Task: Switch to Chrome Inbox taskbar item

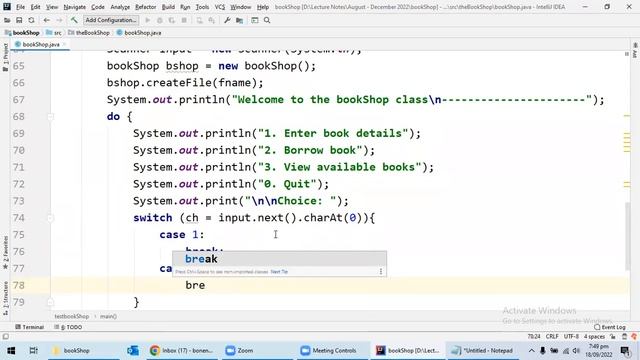Action: [182, 351]
